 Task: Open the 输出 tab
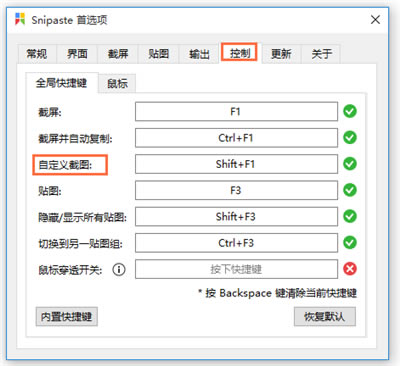click(x=199, y=54)
